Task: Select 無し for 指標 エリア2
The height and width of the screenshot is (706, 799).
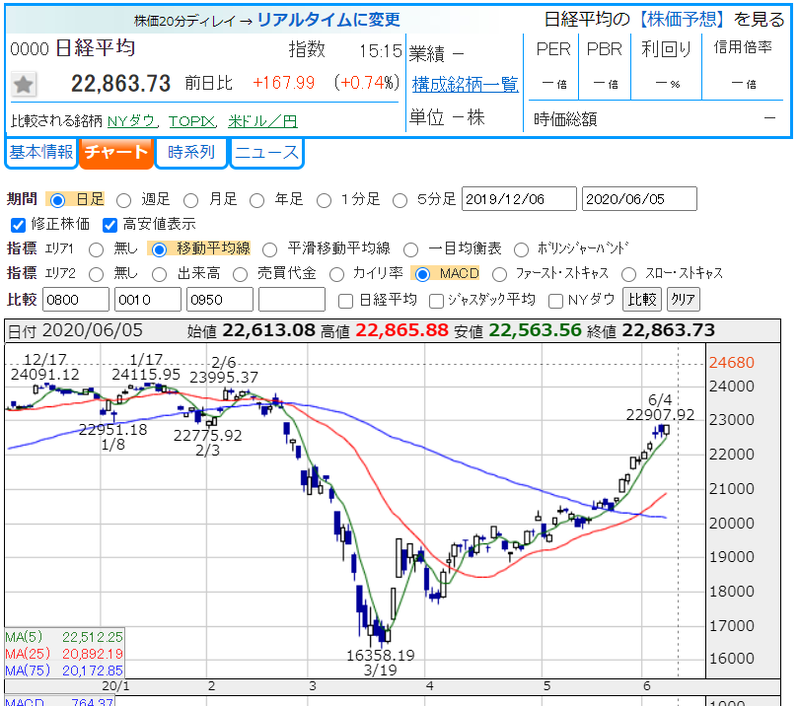Action: click(x=96, y=275)
